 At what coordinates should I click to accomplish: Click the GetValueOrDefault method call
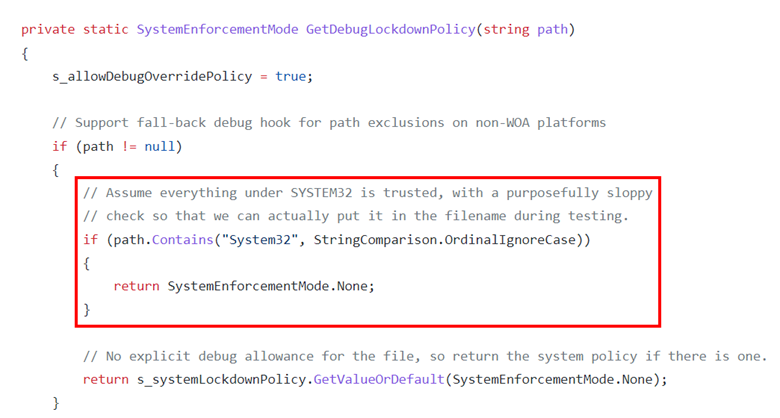coord(379,380)
